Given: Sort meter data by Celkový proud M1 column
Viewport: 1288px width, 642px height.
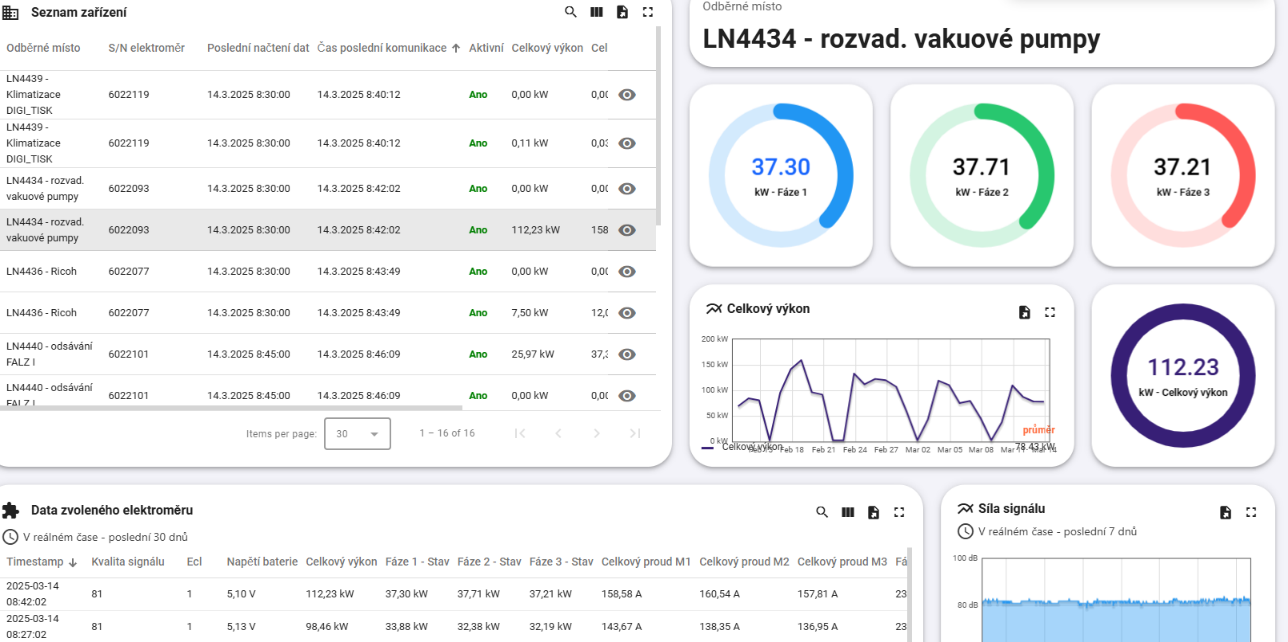Looking at the screenshot, I should coord(646,562).
